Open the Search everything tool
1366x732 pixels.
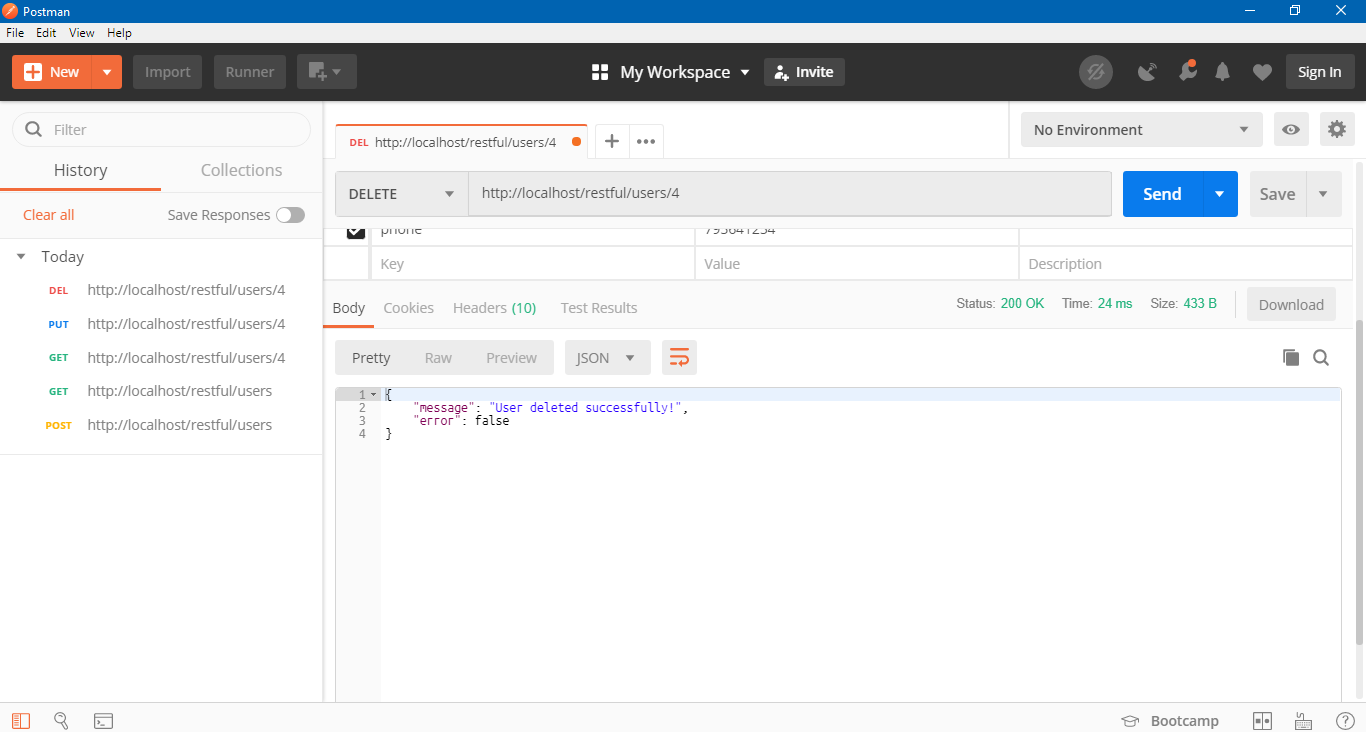pyautogui.click(x=61, y=720)
